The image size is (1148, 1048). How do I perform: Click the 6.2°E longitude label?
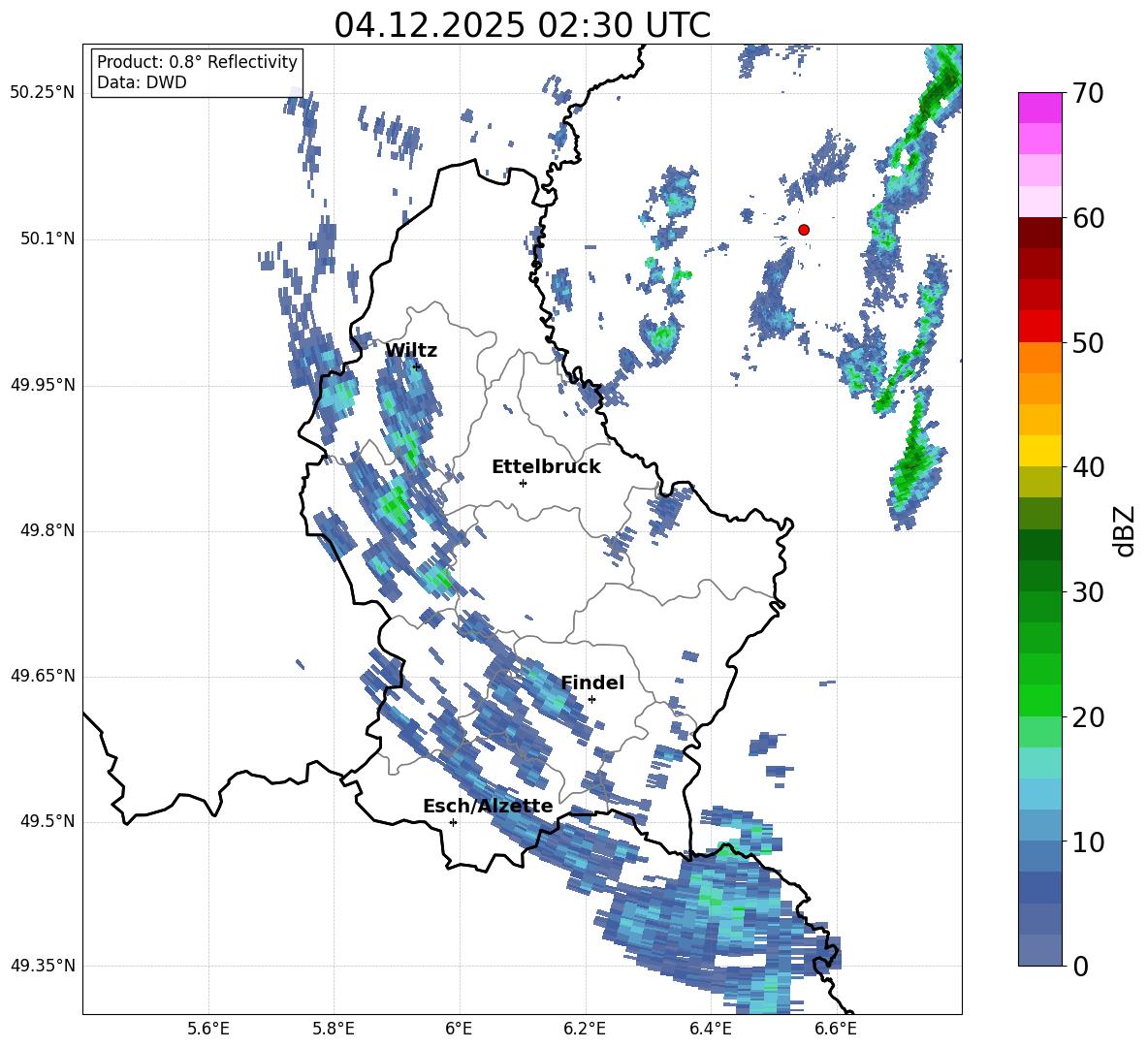585,1029
